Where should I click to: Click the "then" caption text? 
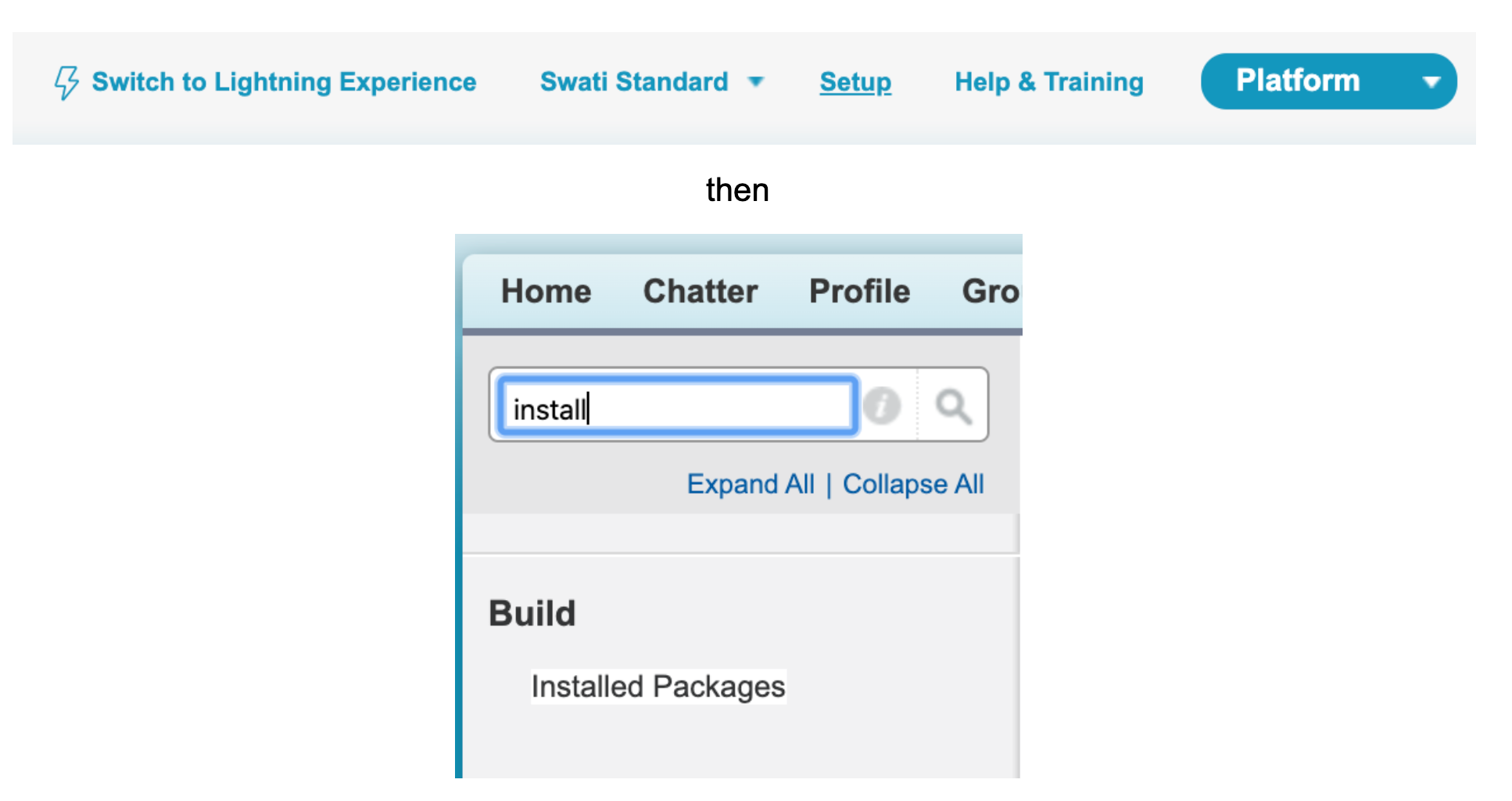[x=737, y=190]
